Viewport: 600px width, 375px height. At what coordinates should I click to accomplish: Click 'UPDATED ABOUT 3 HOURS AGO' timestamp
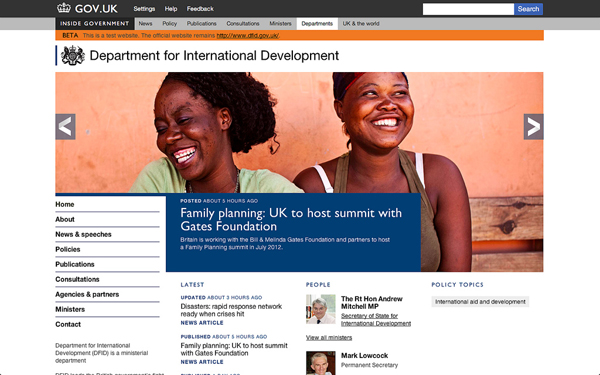tap(221, 297)
